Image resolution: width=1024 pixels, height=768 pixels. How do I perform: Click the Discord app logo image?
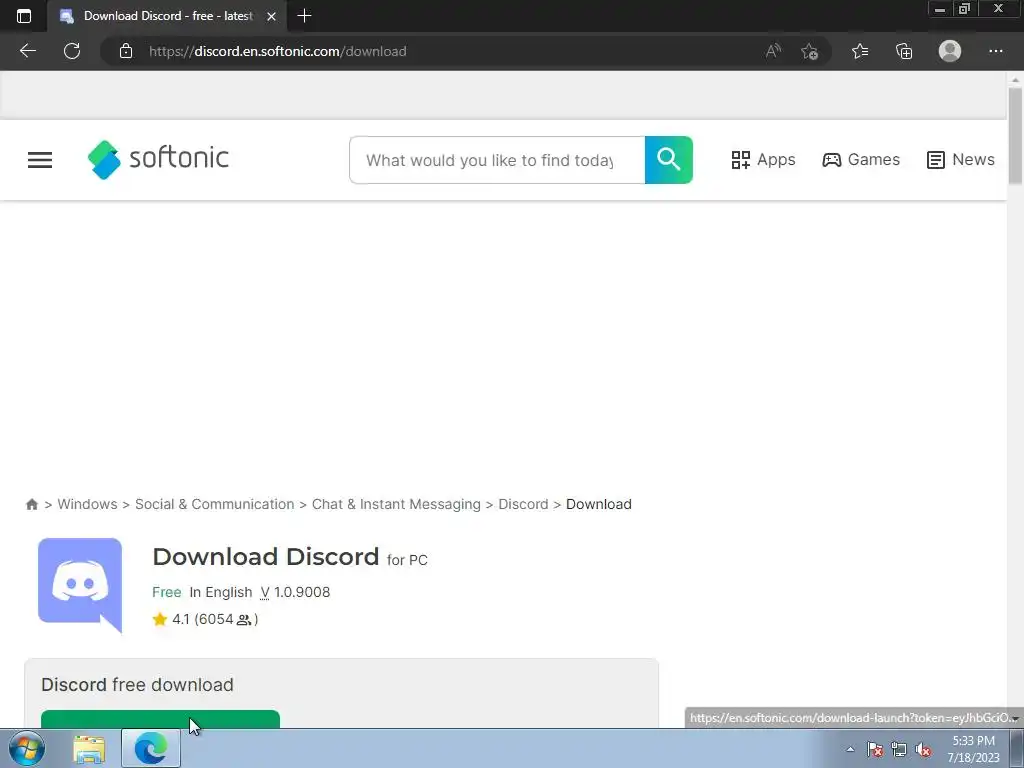tap(80, 584)
